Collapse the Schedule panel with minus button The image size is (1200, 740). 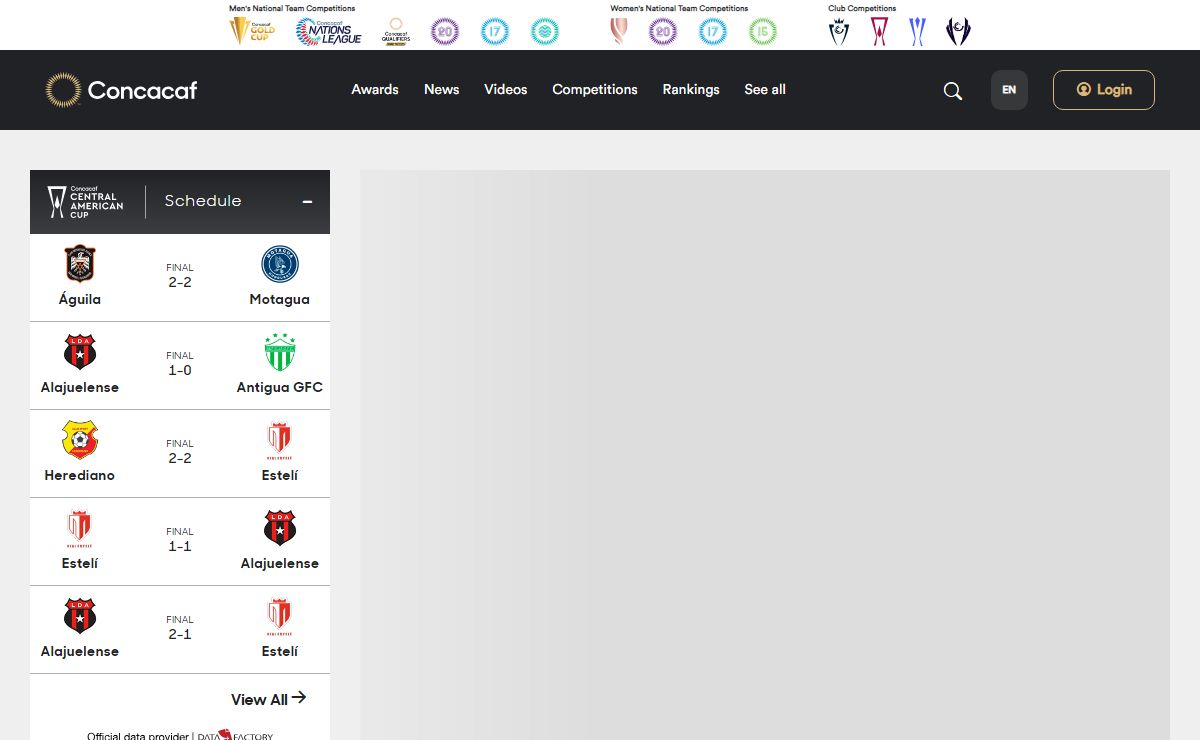click(307, 201)
